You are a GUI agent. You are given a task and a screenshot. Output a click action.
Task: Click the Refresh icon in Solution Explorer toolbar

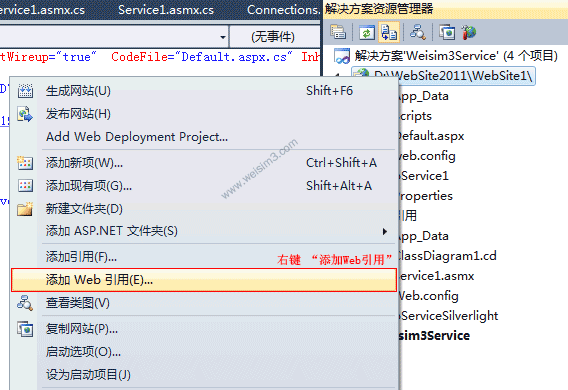click(x=367, y=33)
